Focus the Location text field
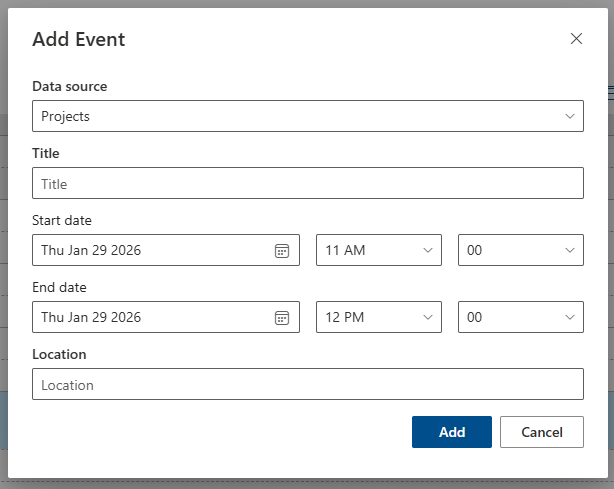Screen dimensions: 614x489 point(307,384)
